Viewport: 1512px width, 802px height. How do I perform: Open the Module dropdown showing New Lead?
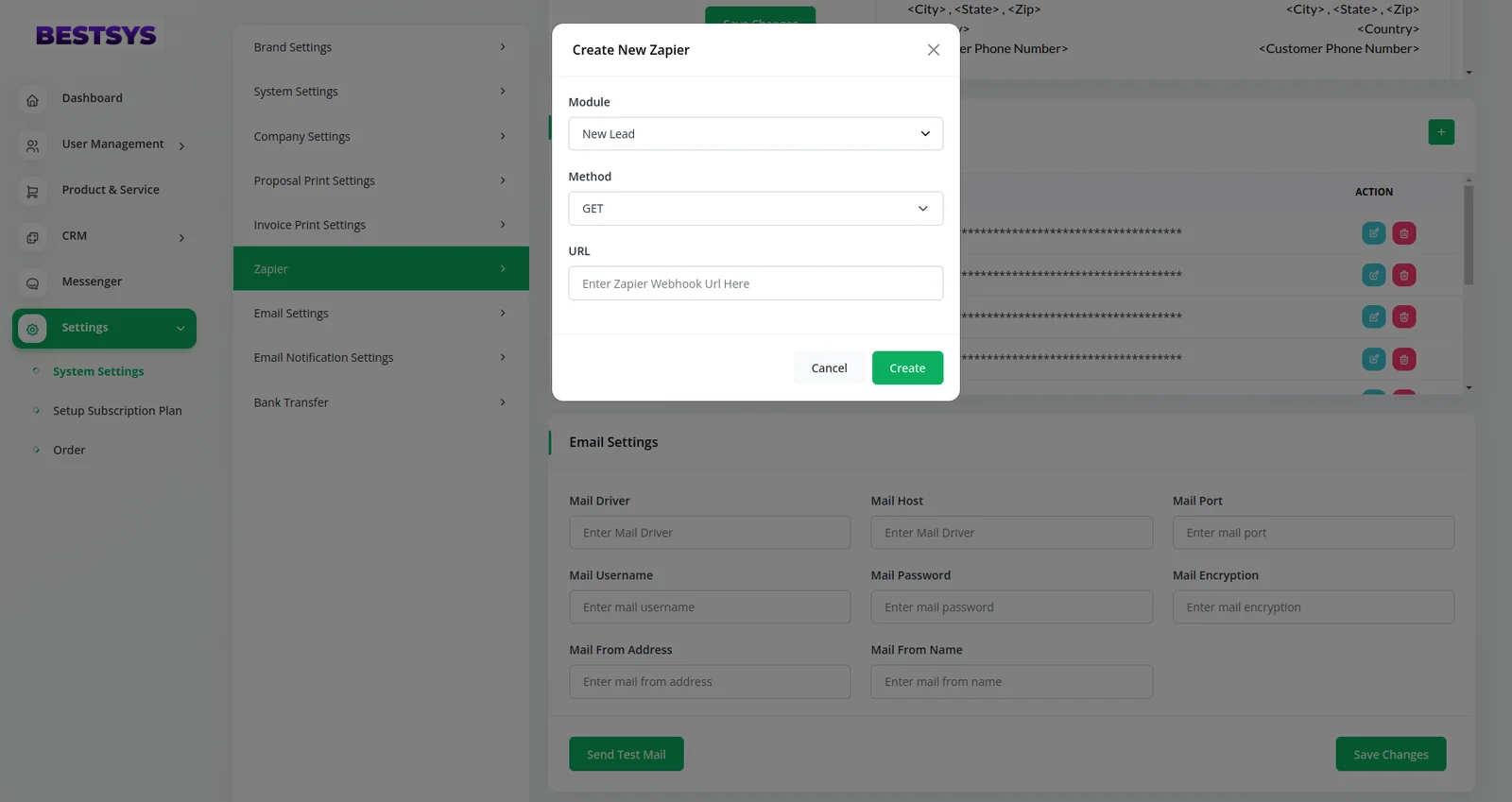tap(755, 134)
